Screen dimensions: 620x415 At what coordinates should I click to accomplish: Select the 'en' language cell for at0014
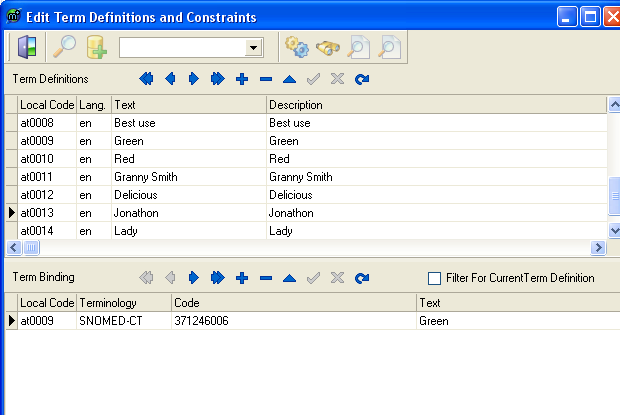[x=94, y=231]
